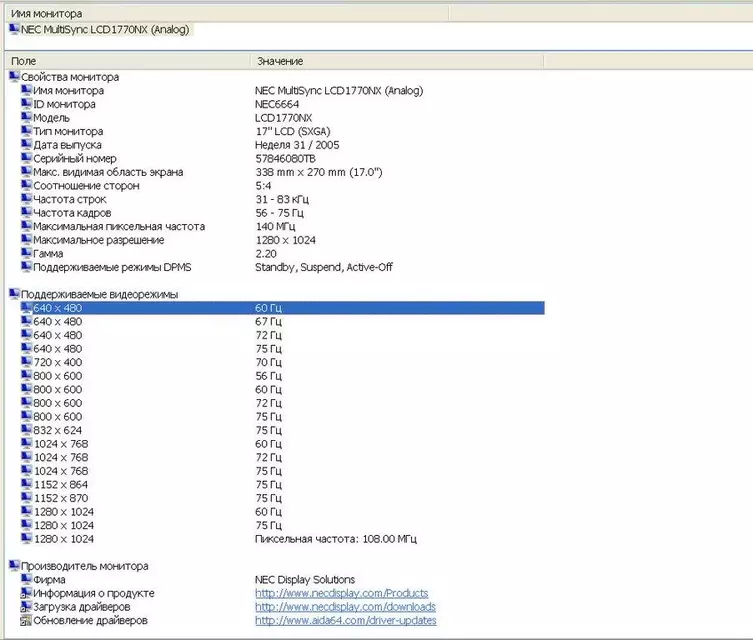Click the value '17" LCD (SXGA)'
Viewport: 753px width, 640px height.
pyautogui.click(x=293, y=131)
